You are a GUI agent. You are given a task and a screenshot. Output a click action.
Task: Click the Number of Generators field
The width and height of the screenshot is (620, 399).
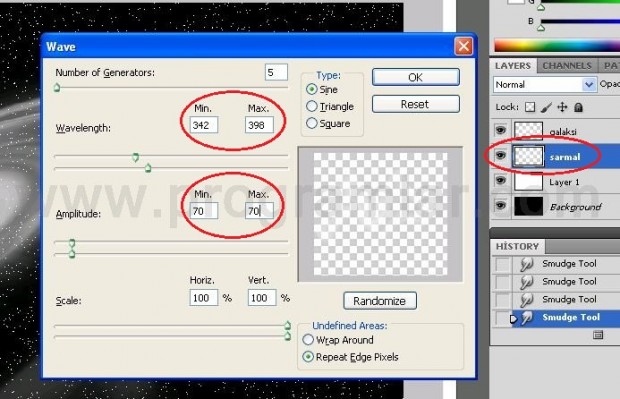(276, 72)
